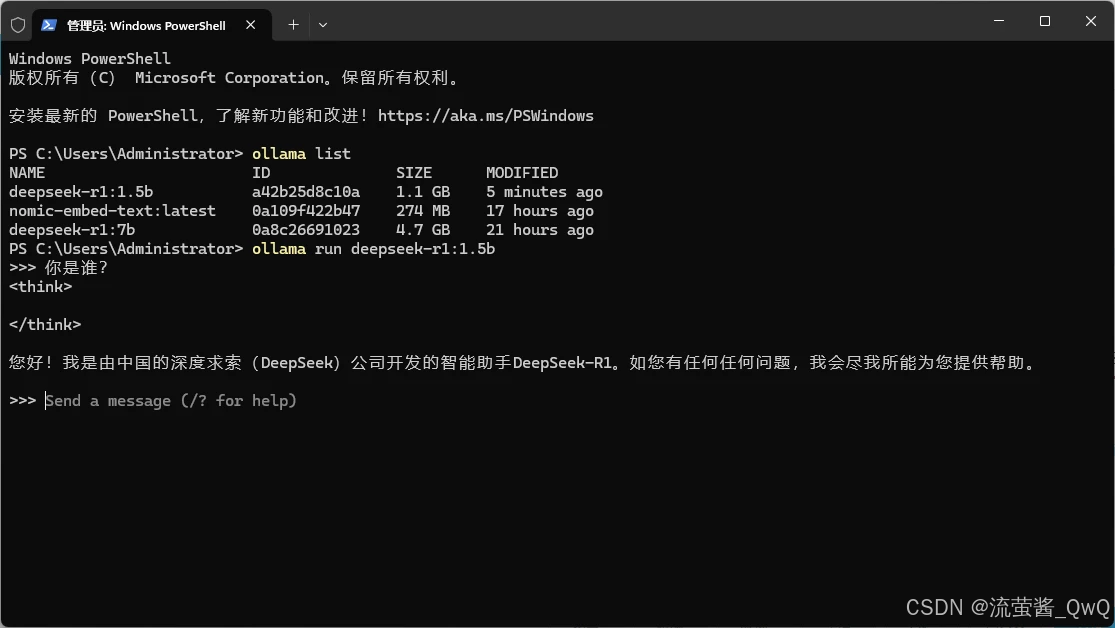Click the 'ollama list' command text
The width and height of the screenshot is (1115, 628).
pos(302,154)
